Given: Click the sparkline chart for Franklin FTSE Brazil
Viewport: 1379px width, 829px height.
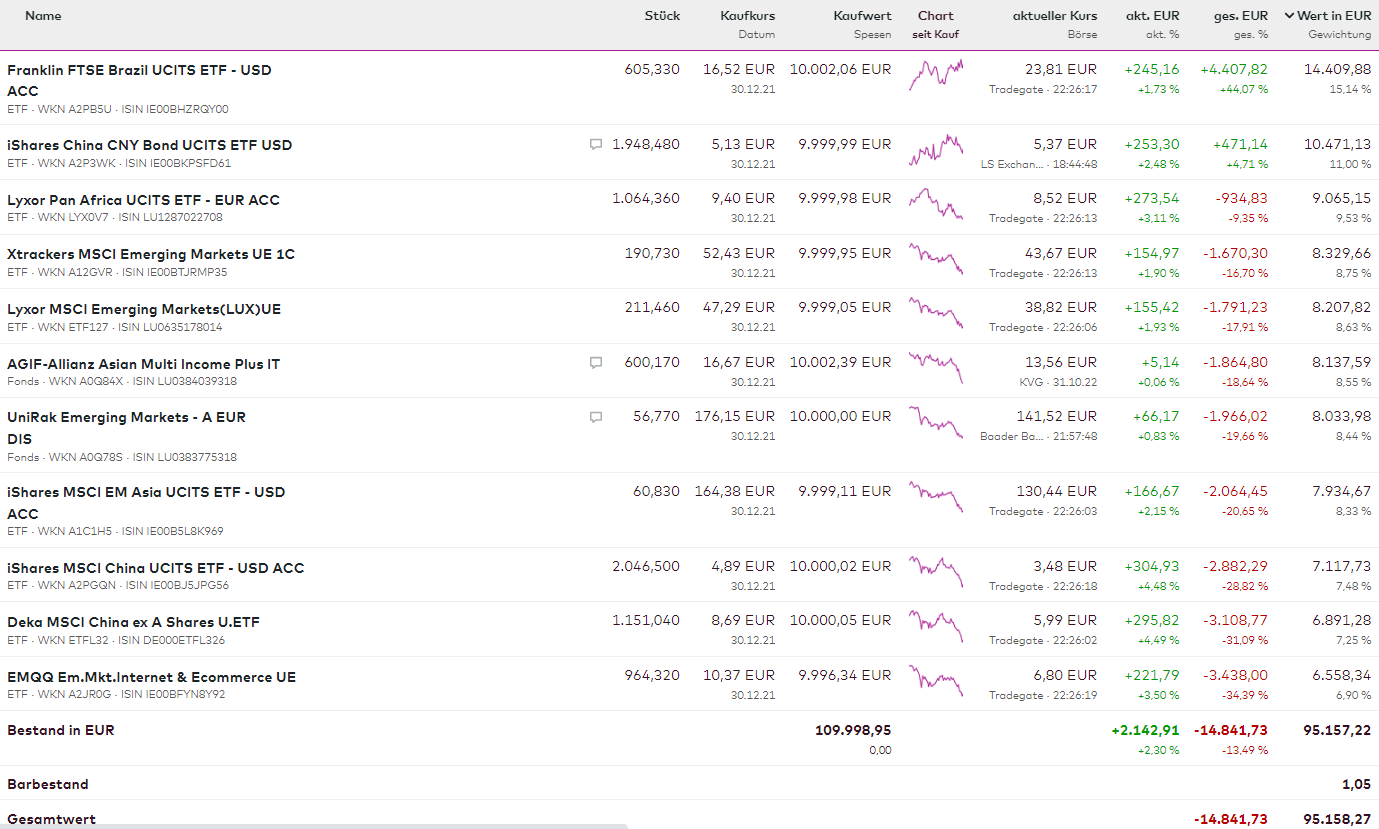Looking at the screenshot, I should pyautogui.click(x=936, y=76).
